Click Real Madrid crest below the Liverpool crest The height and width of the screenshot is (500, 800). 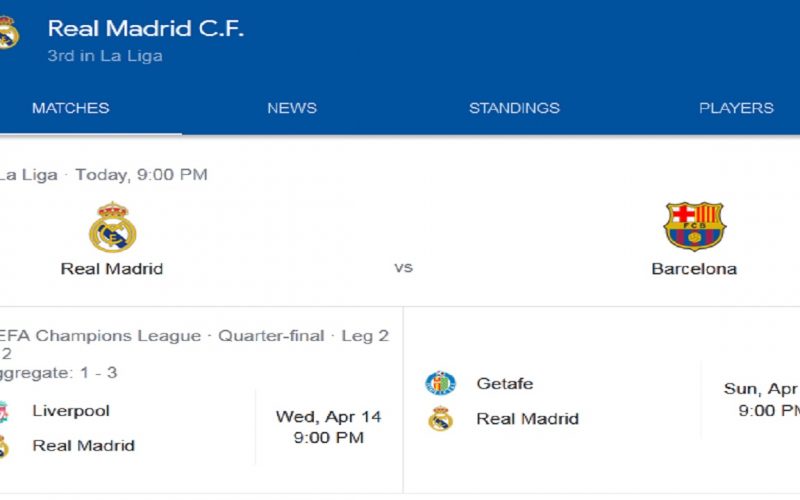(4, 446)
